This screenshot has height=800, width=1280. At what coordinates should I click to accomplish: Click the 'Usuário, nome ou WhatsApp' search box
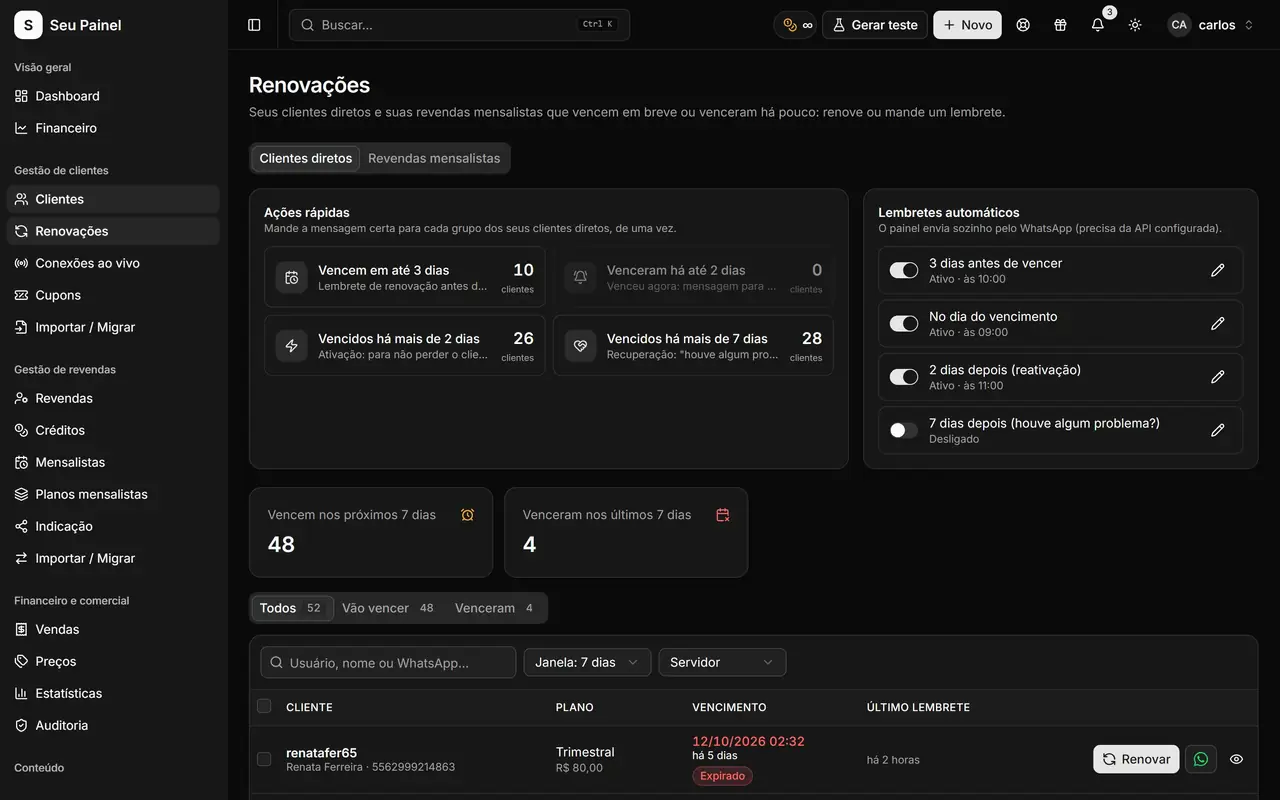click(388, 662)
